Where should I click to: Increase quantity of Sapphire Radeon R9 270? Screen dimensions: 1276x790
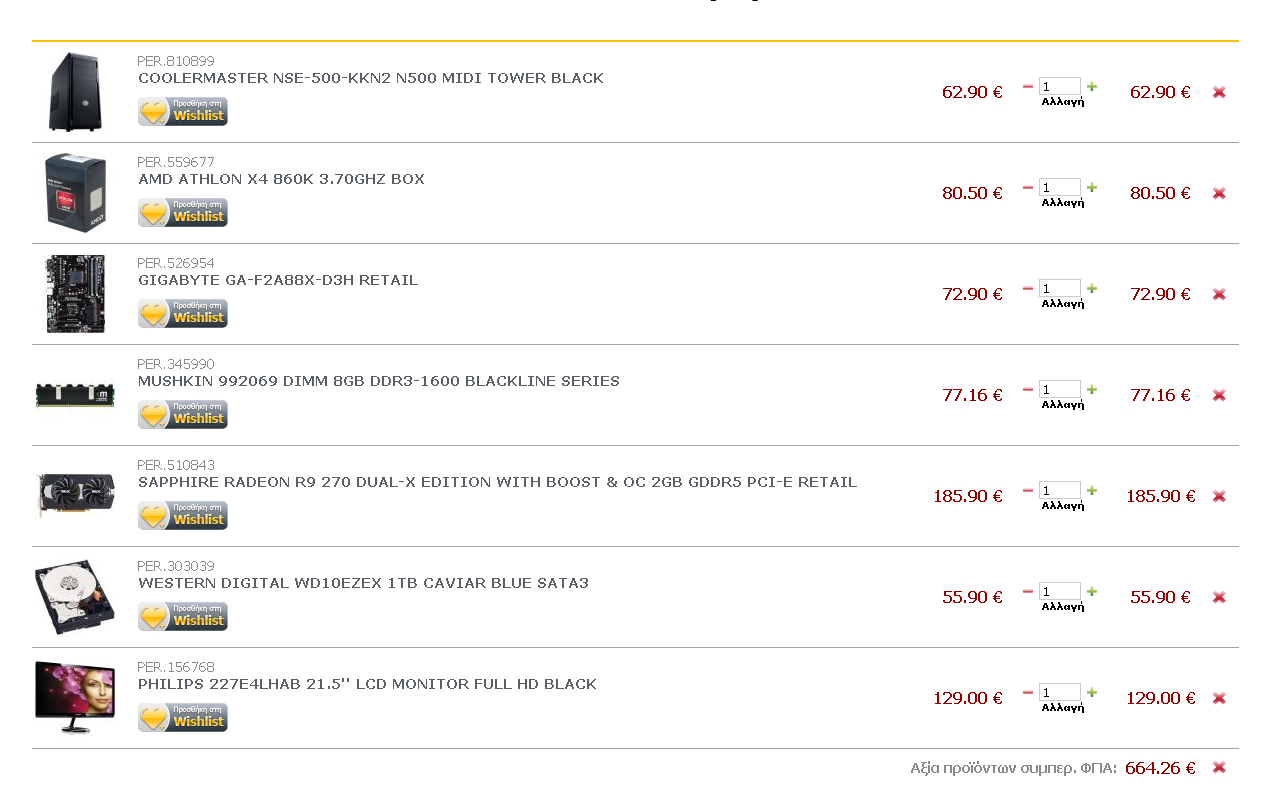point(1092,491)
